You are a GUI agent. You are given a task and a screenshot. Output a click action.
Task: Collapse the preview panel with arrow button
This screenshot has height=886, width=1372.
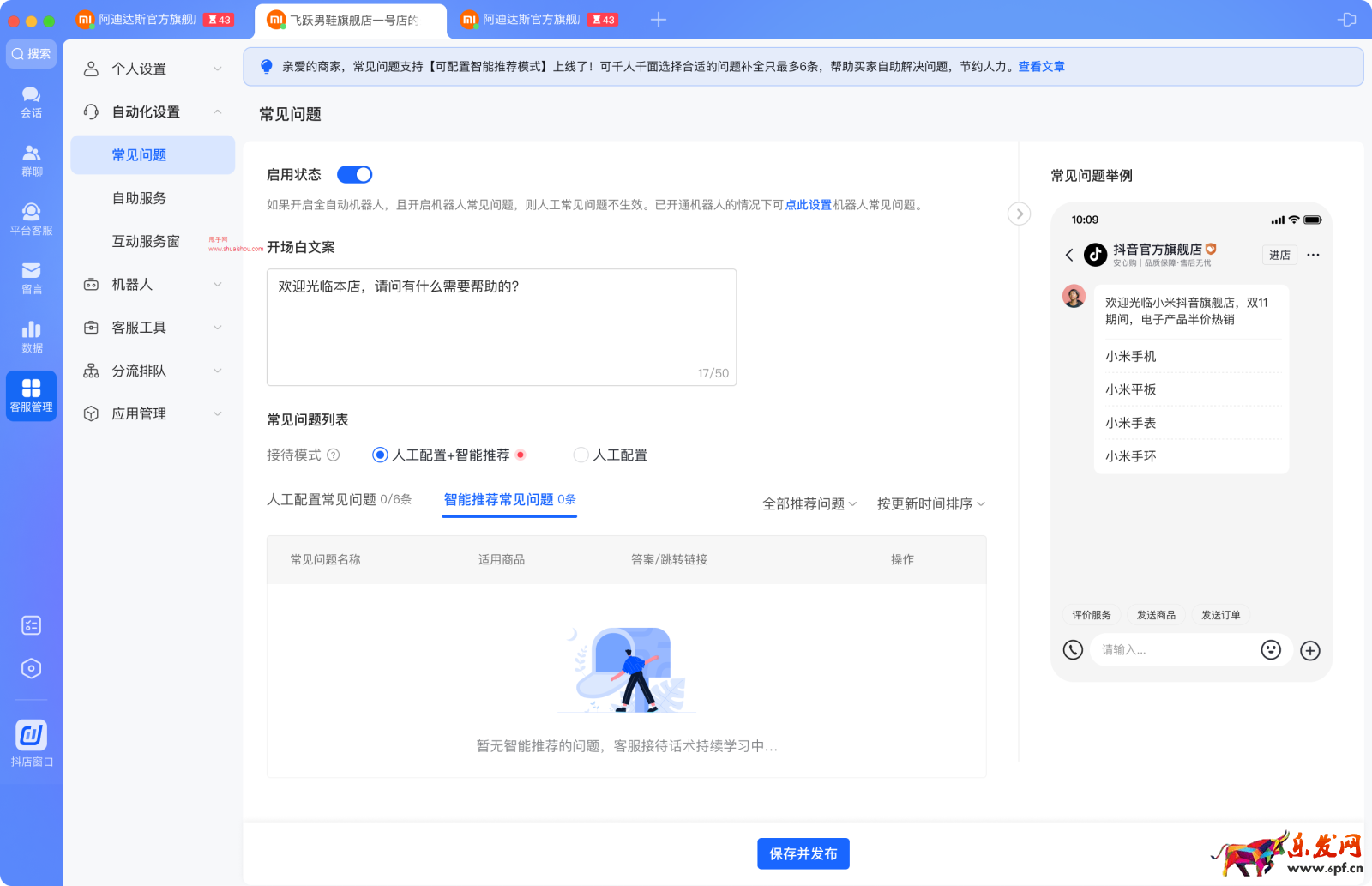click(1019, 214)
